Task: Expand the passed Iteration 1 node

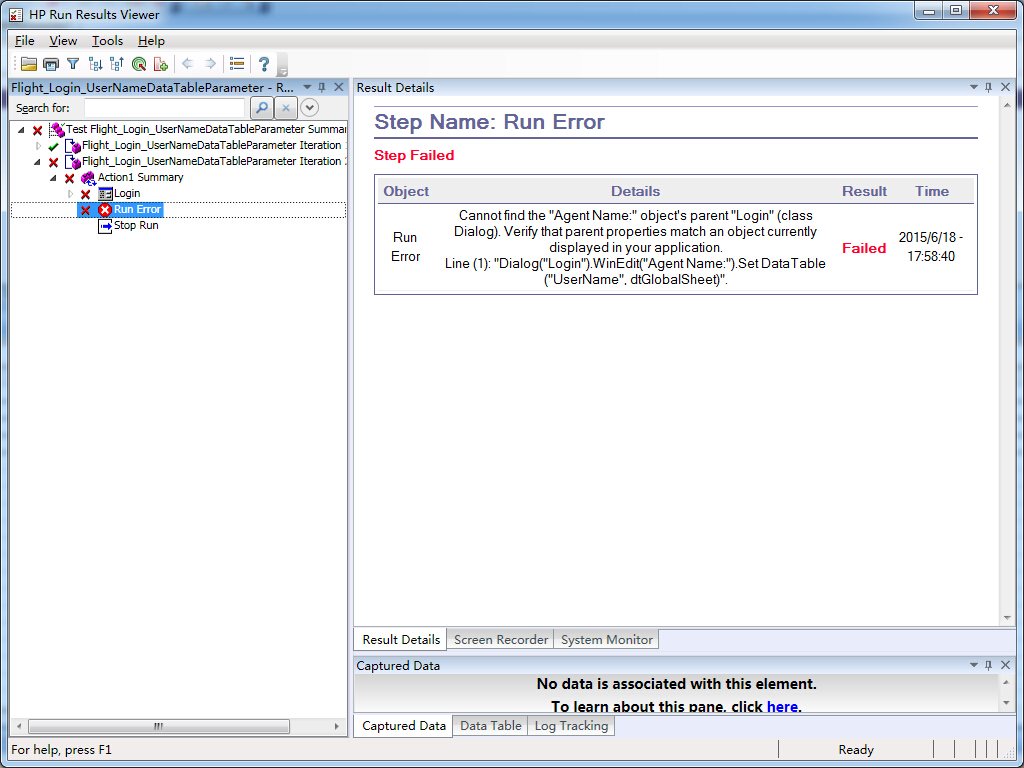Action: click(38, 146)
